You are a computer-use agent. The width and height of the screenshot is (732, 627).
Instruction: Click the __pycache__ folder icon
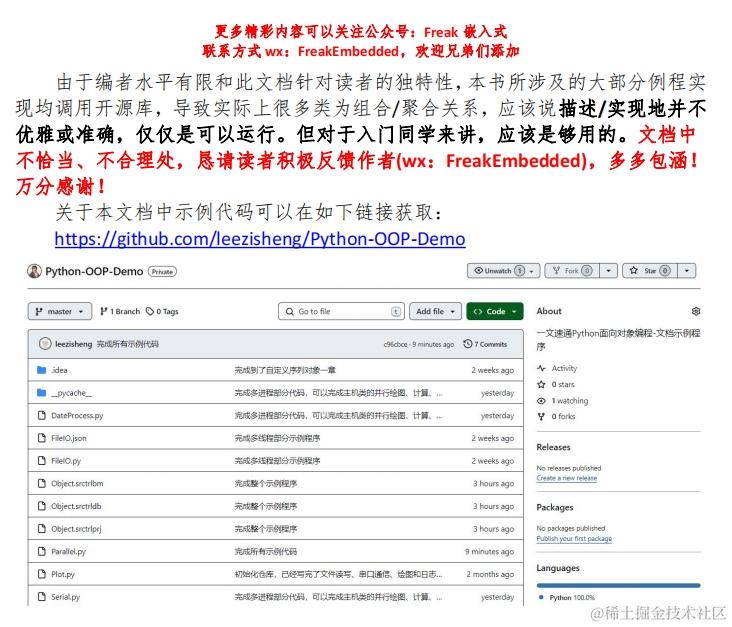pyautogui.click(x=42, y=393)
